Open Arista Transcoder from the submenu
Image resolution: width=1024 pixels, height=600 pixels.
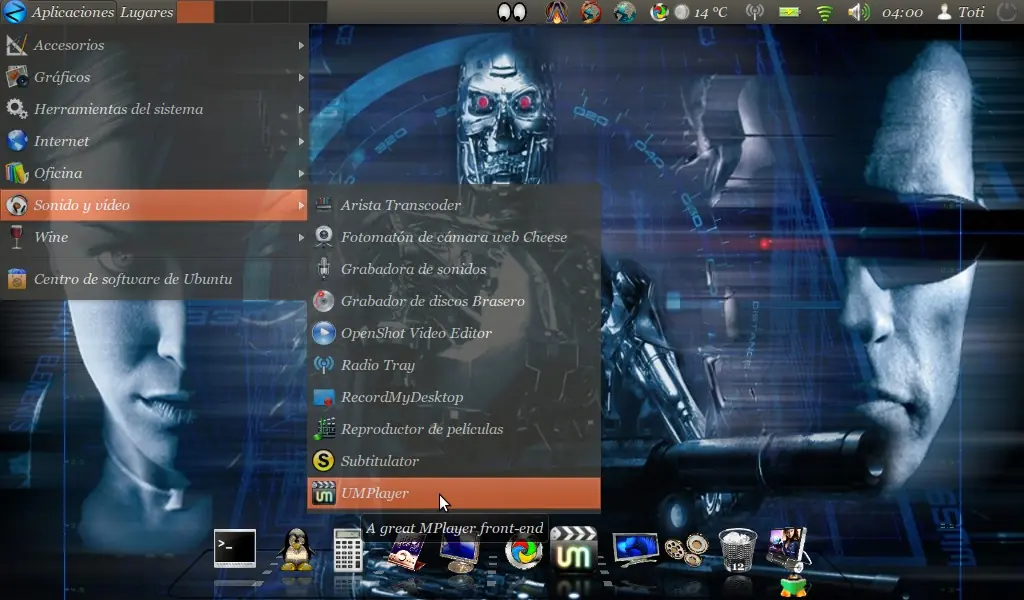pos(453,205)
